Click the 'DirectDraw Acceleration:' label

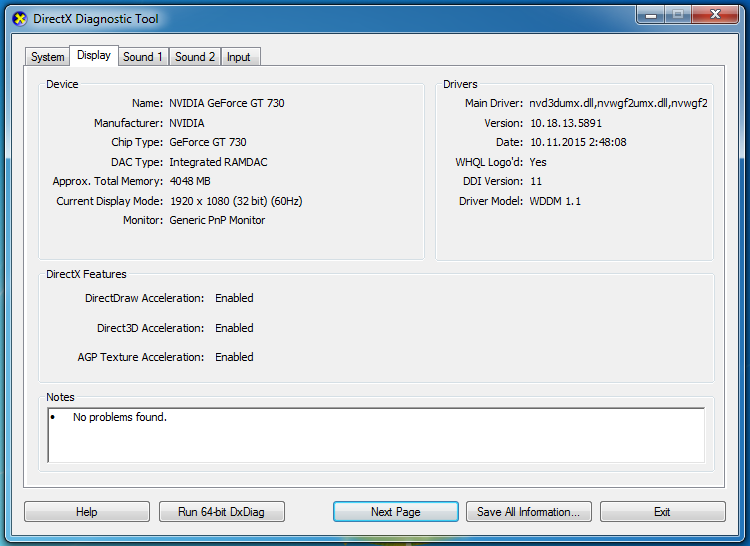(144, 298)
